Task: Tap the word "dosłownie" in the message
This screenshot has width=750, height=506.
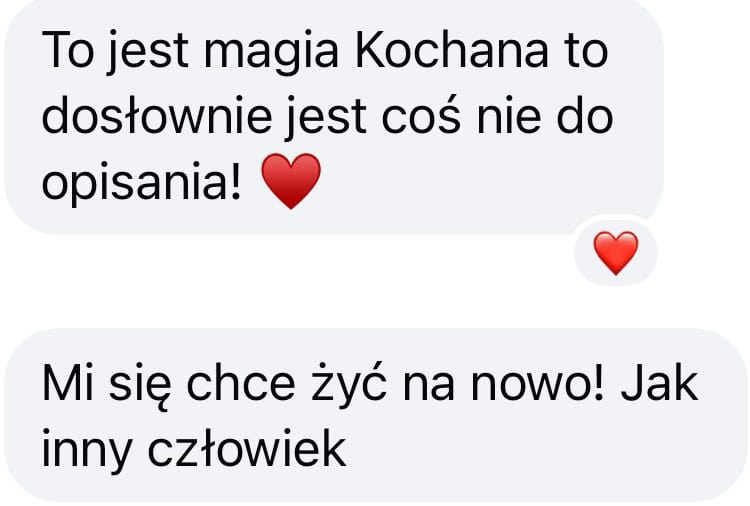Action: click(157, 116)
